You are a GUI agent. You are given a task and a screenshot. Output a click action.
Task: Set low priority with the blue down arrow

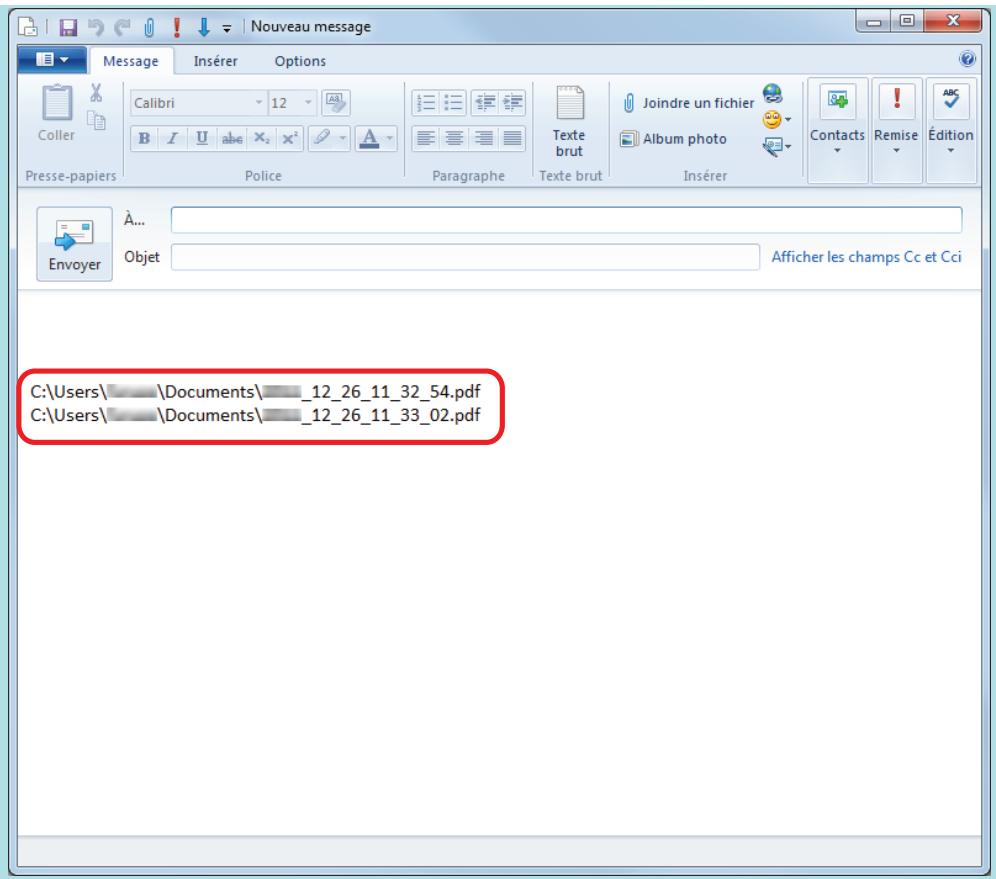(203, 27)
